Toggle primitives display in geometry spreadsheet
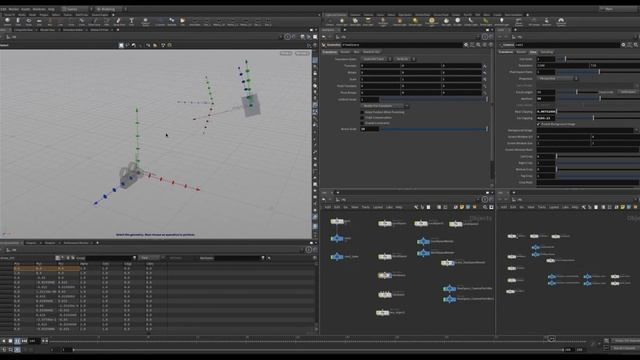 pyautogui.click(x=68, y=258)
